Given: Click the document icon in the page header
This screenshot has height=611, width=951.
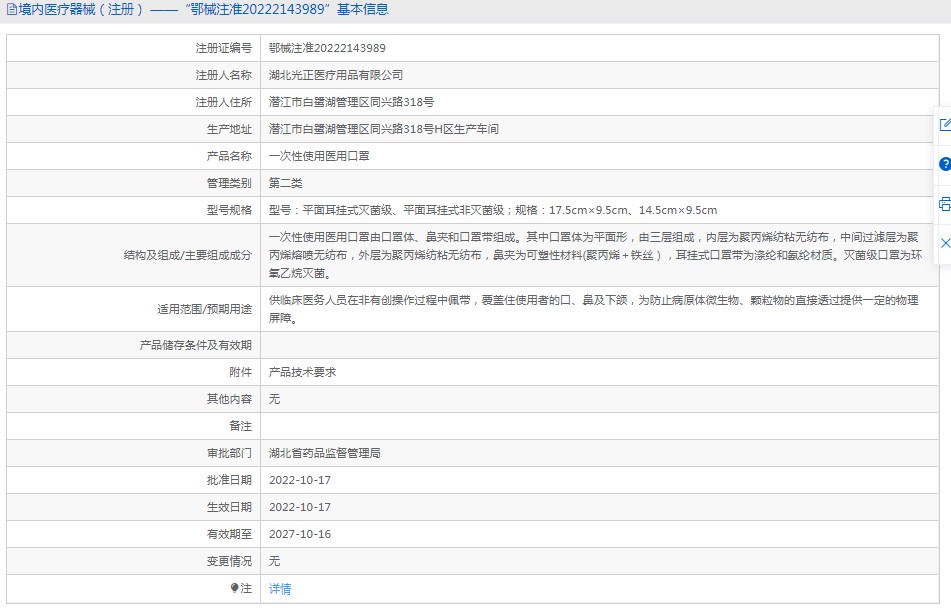Looking at the screenshot, I should pos(12,10).
